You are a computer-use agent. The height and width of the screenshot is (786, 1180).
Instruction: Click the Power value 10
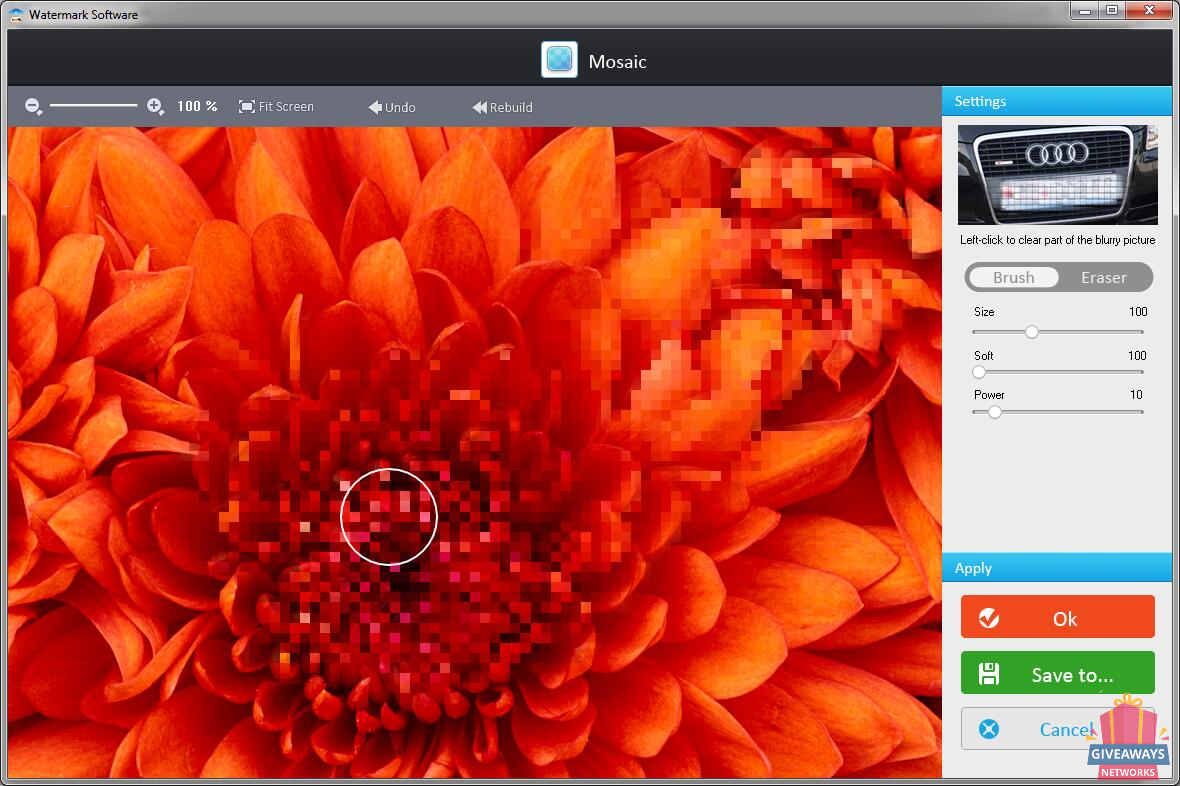pos(1136,395)
